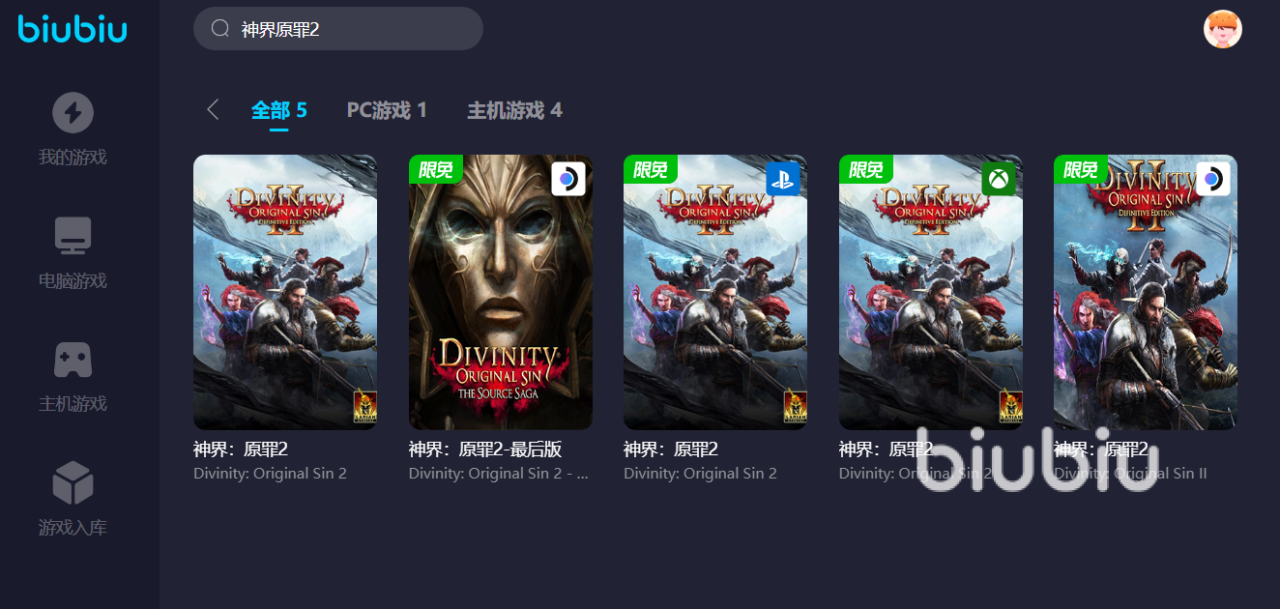
Task: Open the first 神界：原罪2 cover without badge
Action: 285,292
